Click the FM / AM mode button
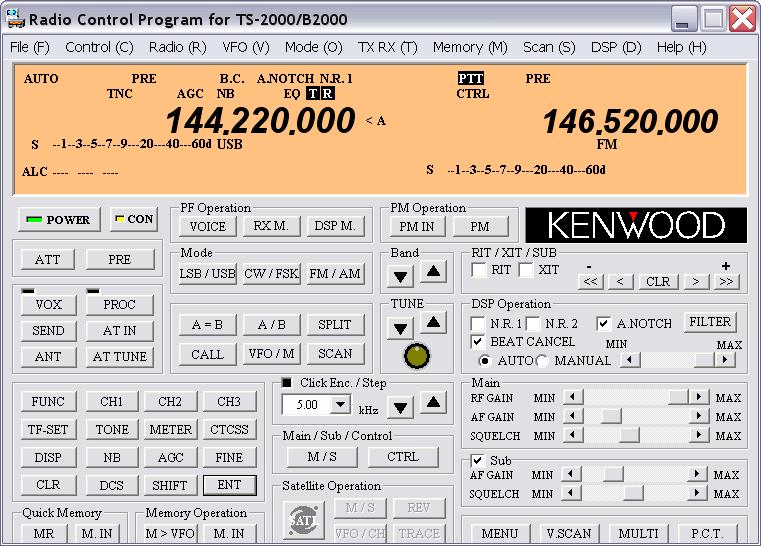Viewport: 761px width, 546px height. tap(335, 273)
